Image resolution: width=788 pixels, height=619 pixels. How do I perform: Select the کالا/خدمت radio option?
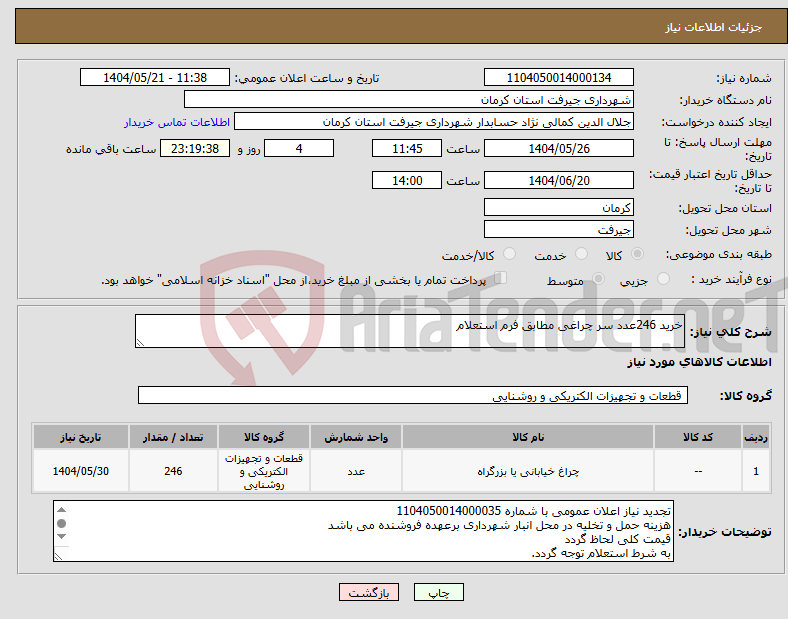point(510,254)
